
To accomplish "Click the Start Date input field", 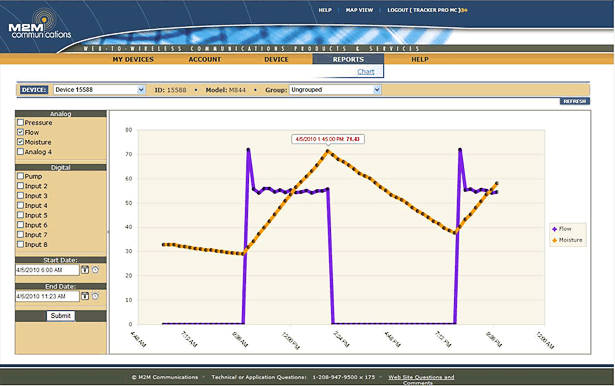I will click(47, 270).
